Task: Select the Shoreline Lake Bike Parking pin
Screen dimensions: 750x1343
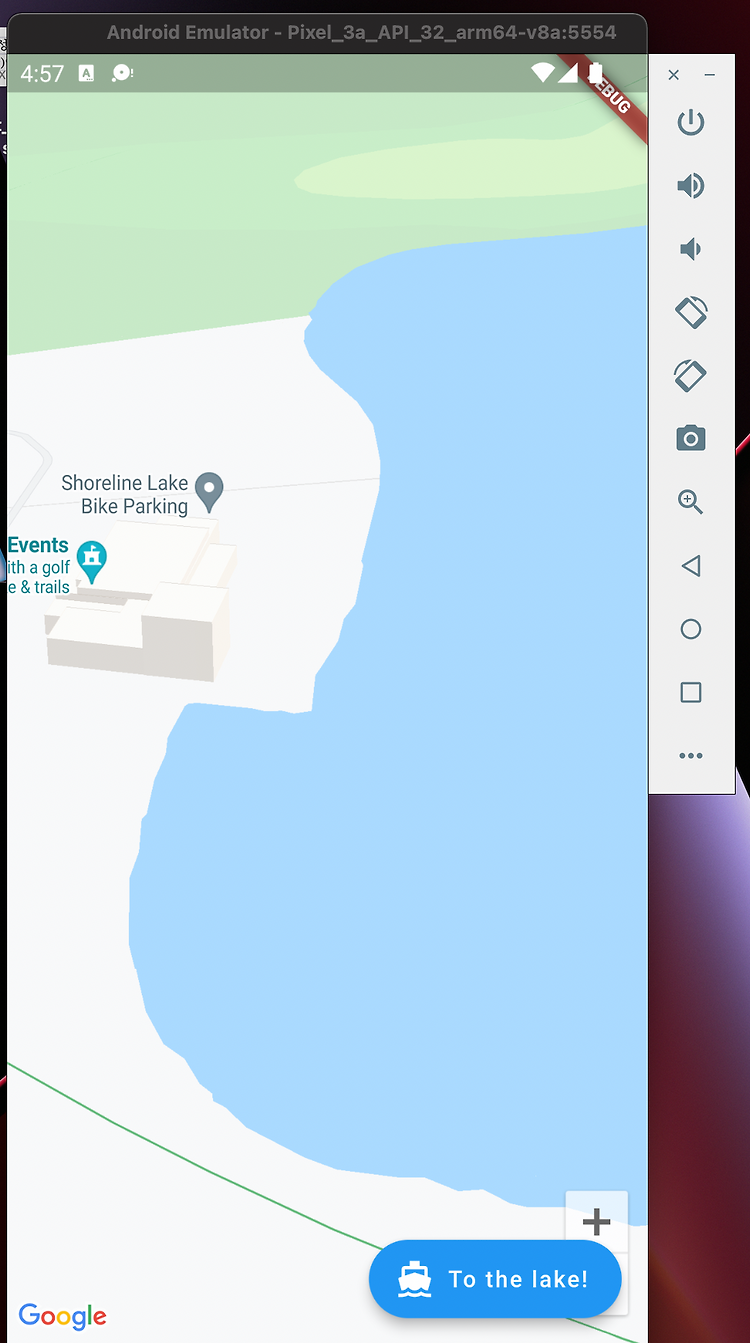Action: tap(209, 491)
